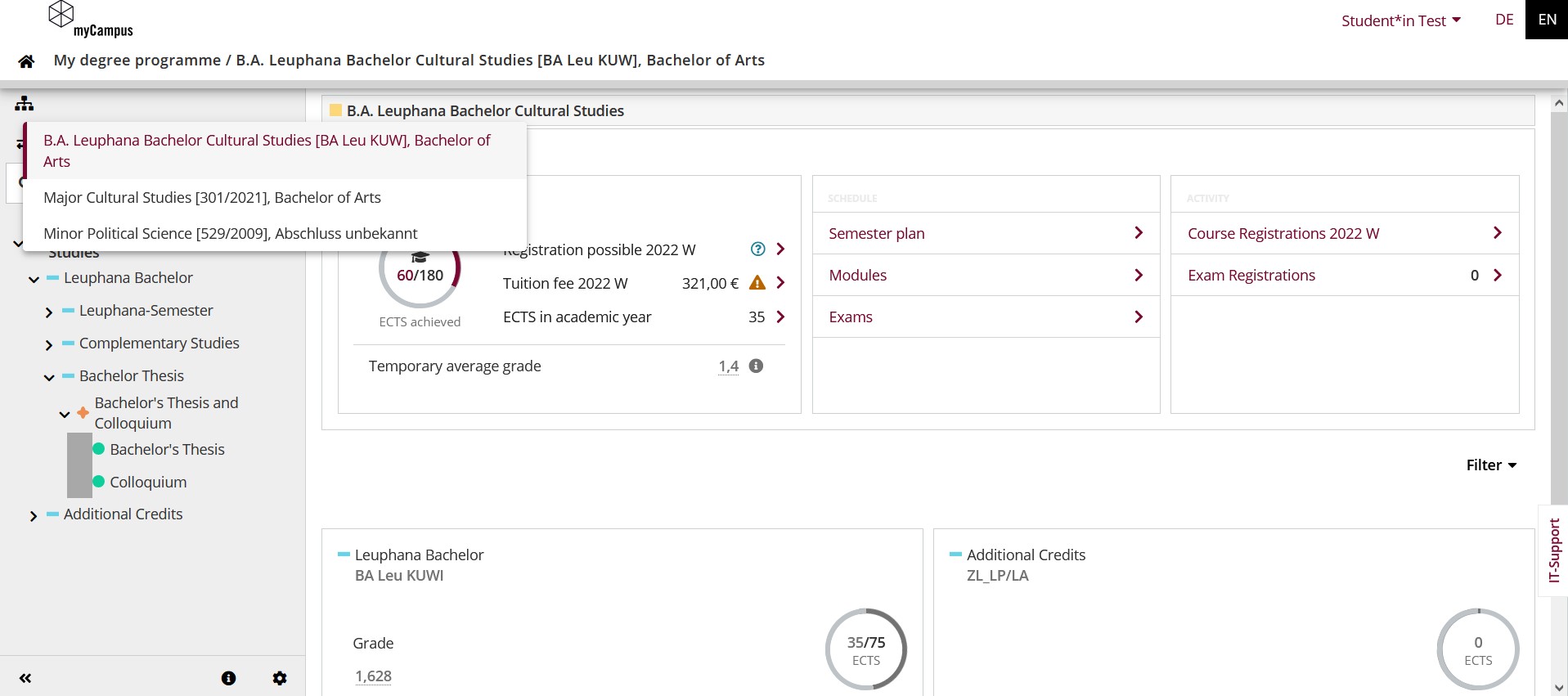
Task: Select Bachelor's Thesis tree item
Action: click(x=167, y=449)
